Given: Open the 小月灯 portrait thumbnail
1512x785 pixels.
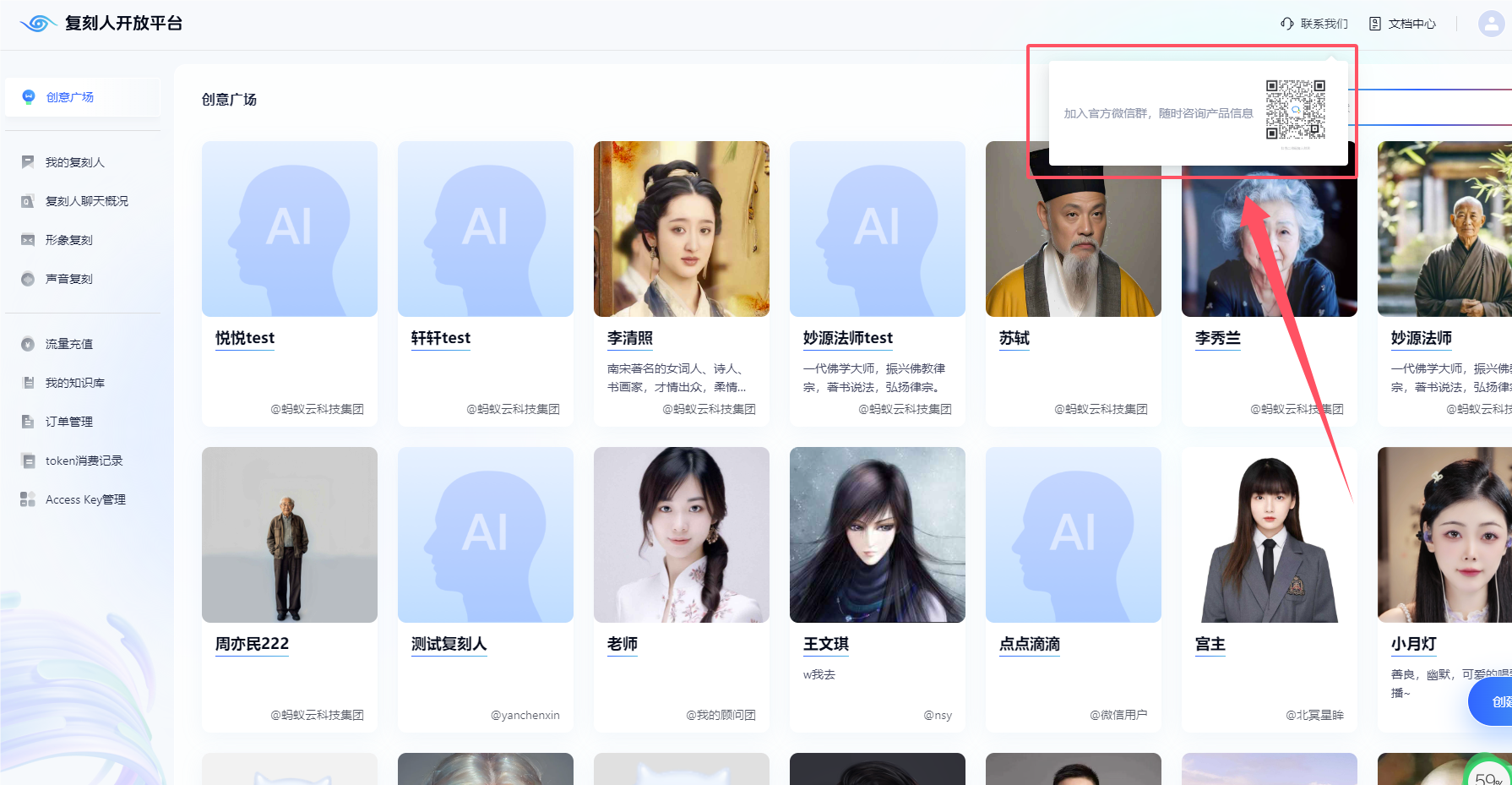Looking at the screenshot, I should [1444, 535].
